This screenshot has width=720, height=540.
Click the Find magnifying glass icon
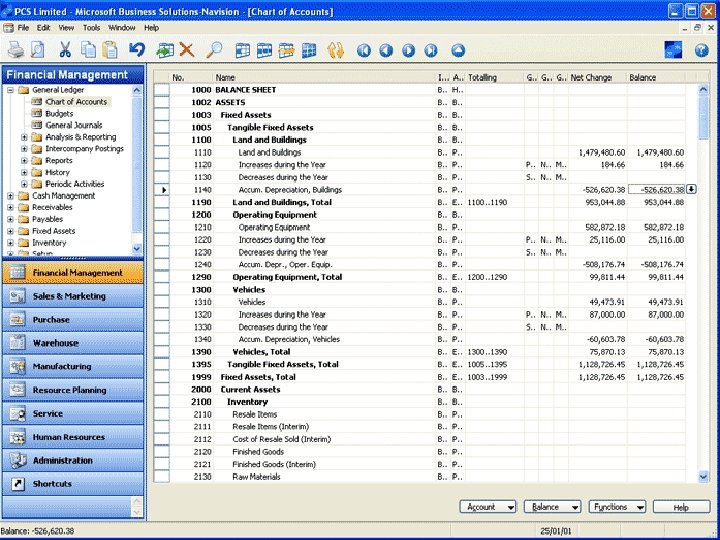point(214,50)
